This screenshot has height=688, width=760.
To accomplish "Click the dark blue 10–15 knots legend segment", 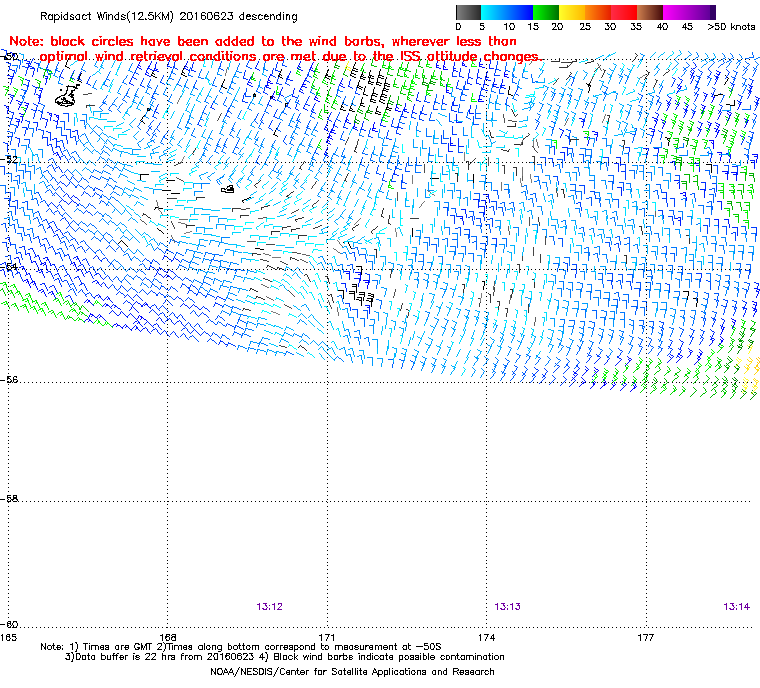I will point(520,12).
